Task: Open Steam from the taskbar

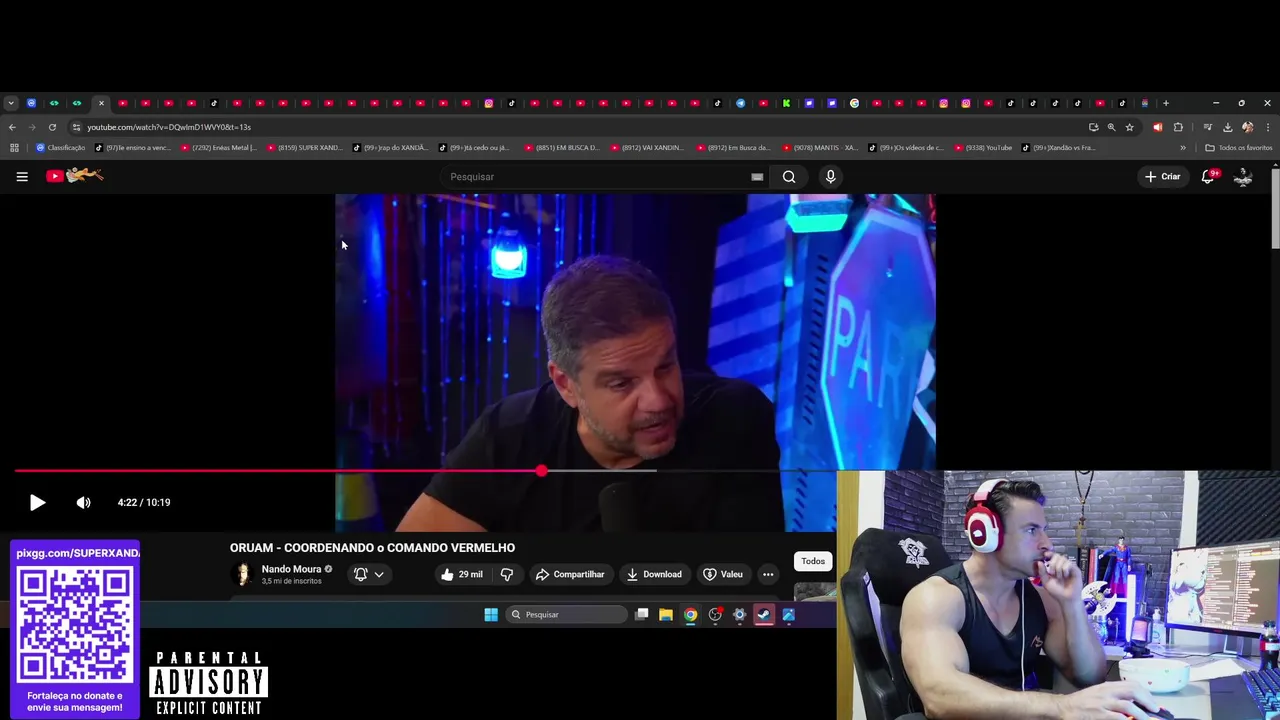Action: tap(764, 615)
